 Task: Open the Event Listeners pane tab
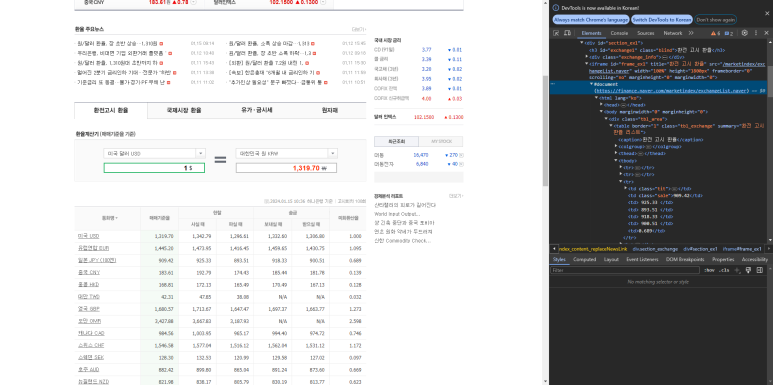(643, 259)
